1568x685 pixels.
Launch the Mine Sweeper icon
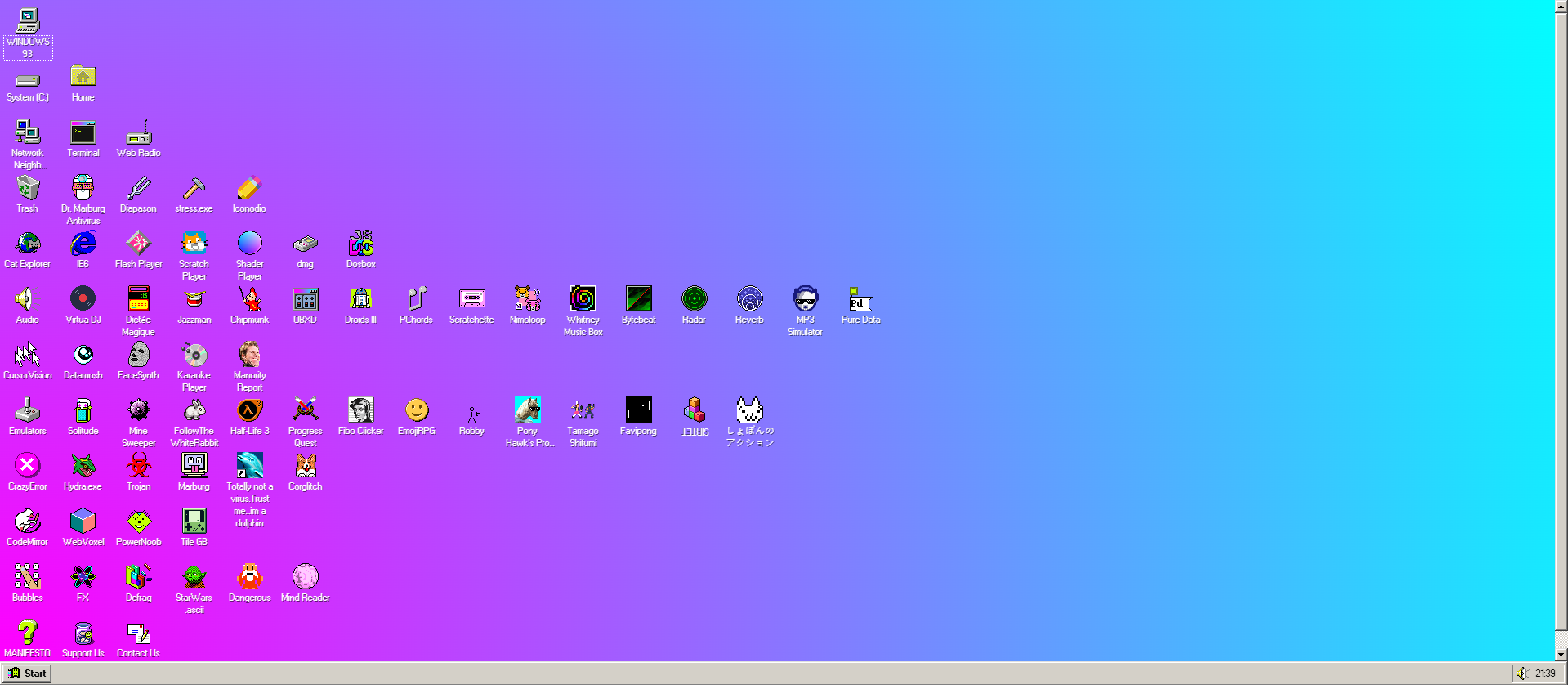(x=138, y=410)
